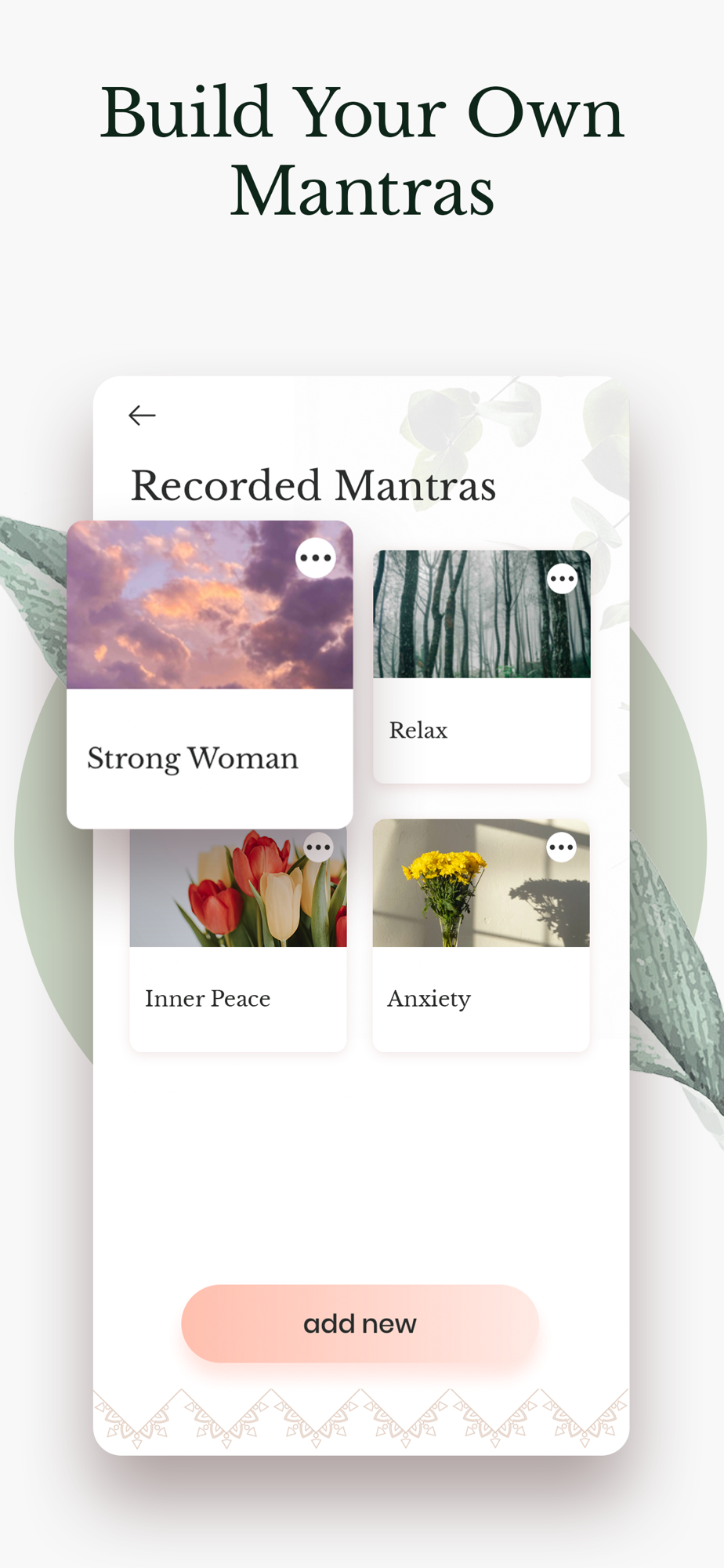Open the Inner Peace mantra title

[x=208, y=998]
